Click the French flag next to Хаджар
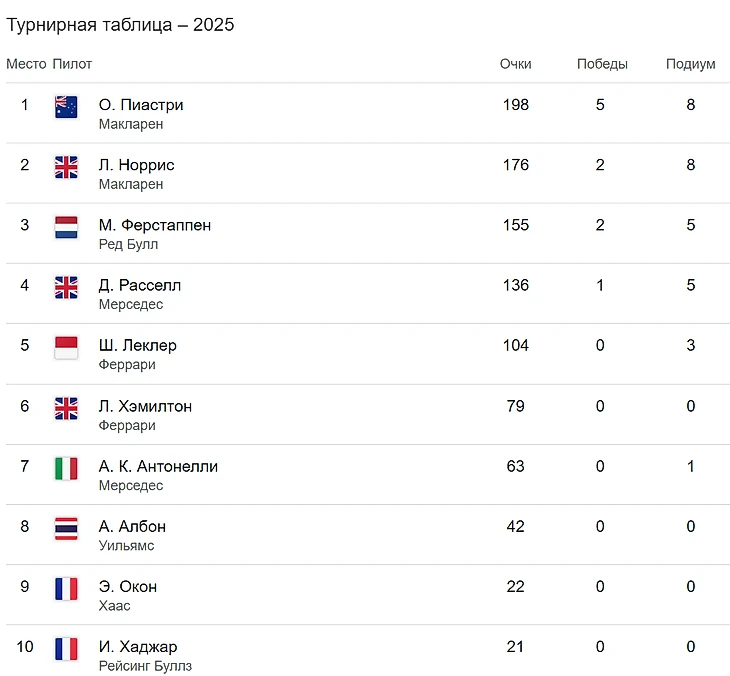The height and width of the screenshot is (676, 730). point(66,649)
